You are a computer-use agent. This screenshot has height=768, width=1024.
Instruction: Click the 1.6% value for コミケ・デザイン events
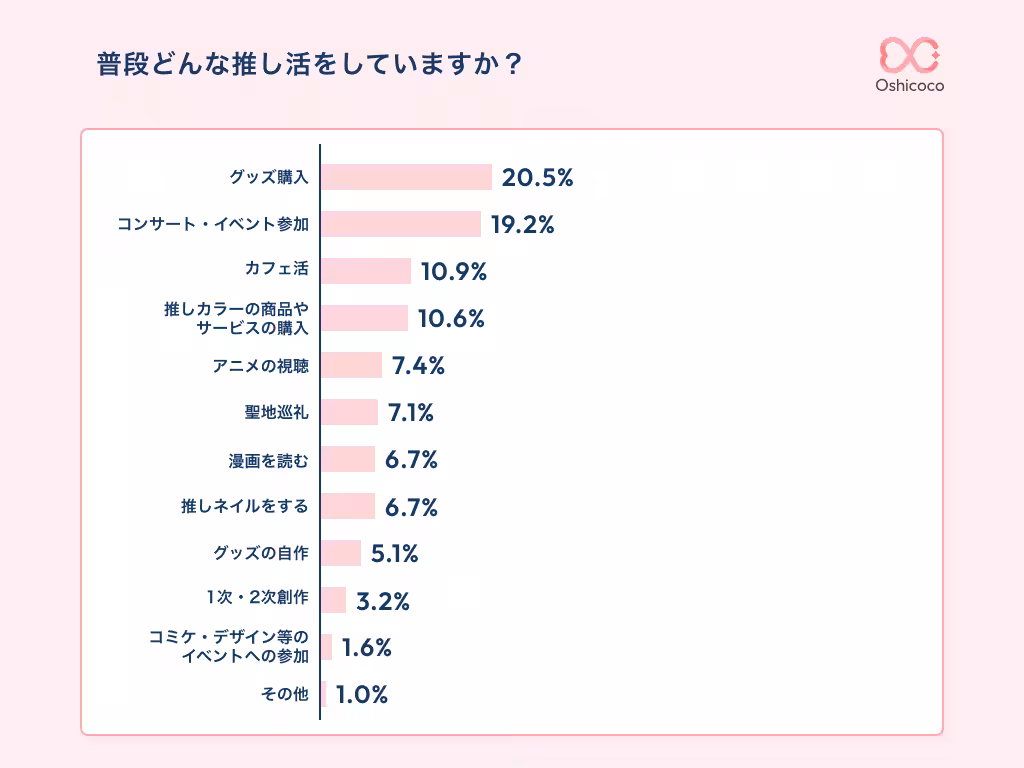click(x=366, y=648)
